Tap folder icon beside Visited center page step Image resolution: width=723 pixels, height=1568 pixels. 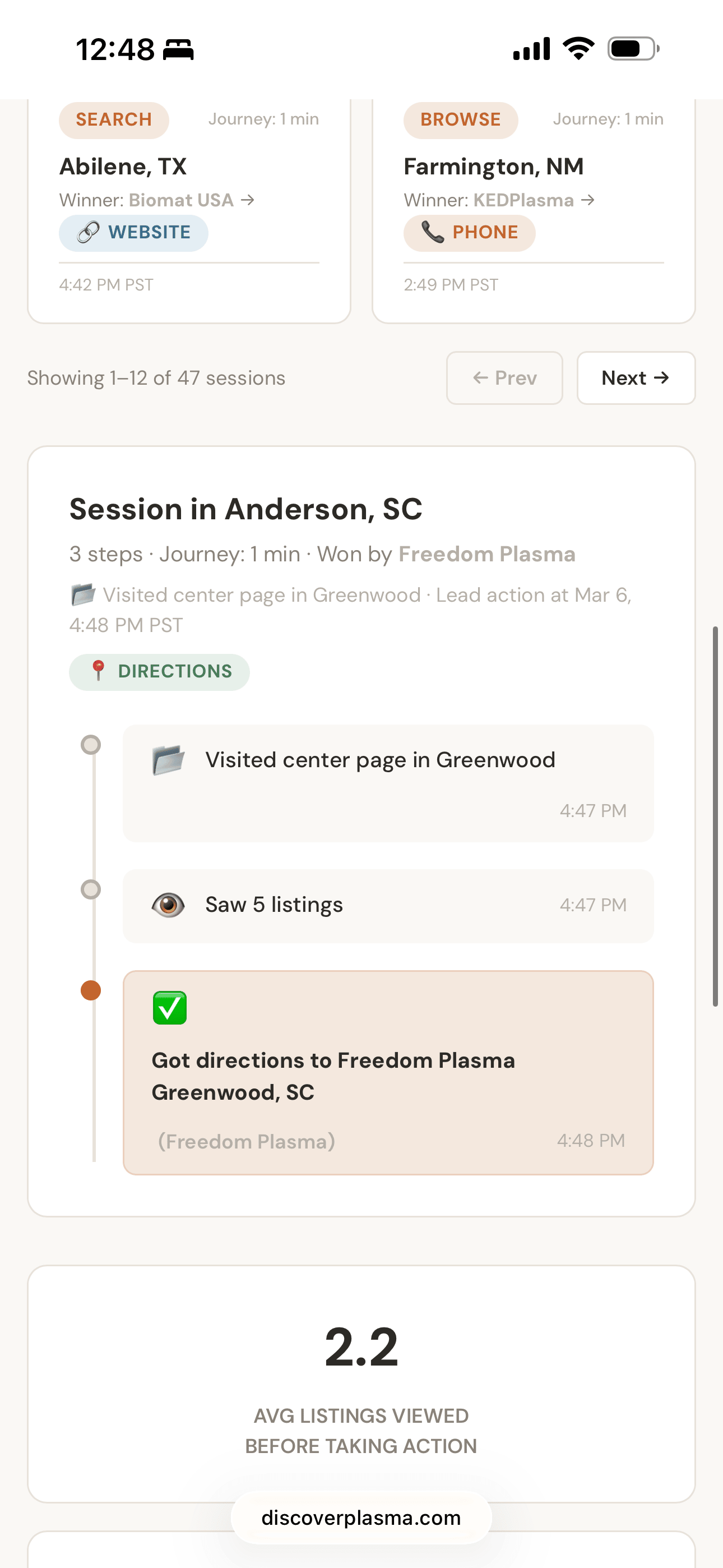[x=168, y=760]
